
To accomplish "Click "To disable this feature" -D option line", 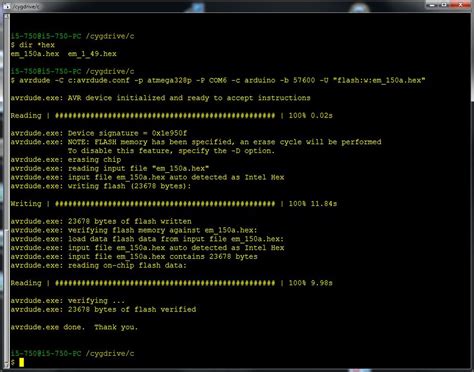I will point(171,151).
